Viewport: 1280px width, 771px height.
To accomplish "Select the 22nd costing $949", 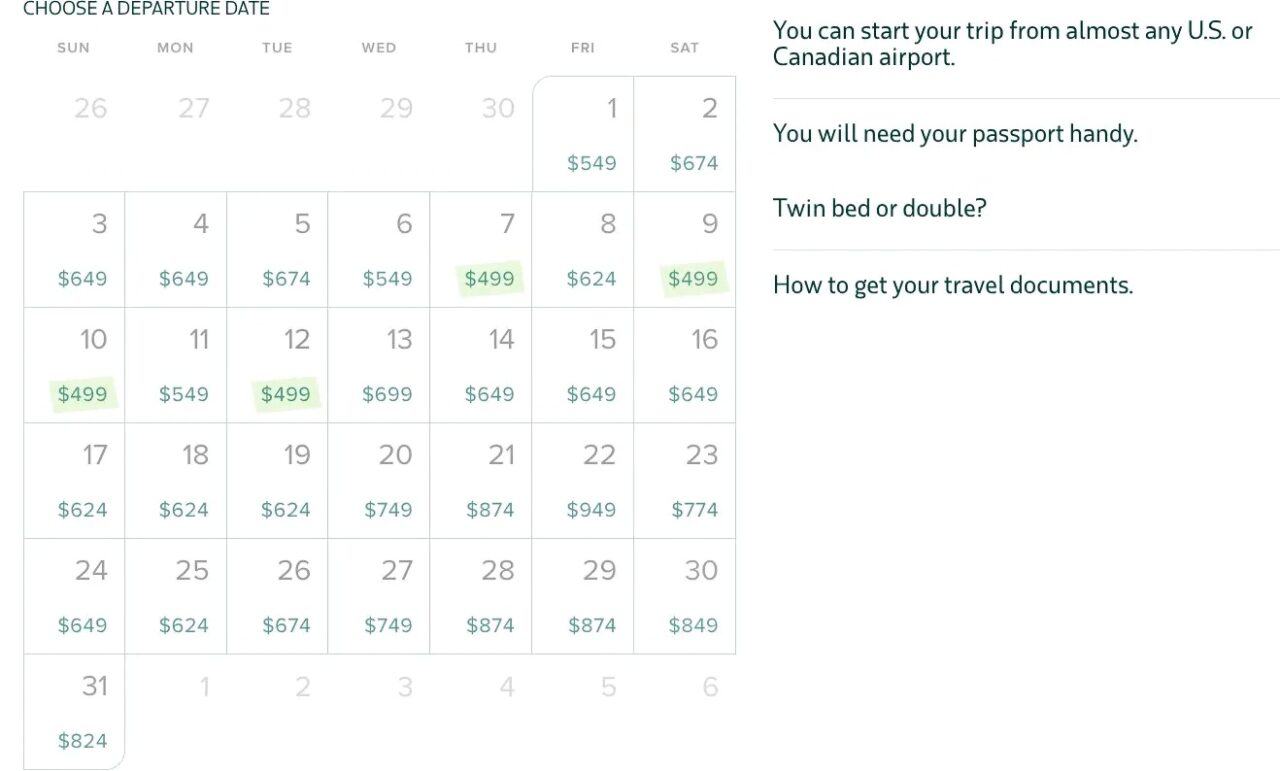I will pos(583,481).
